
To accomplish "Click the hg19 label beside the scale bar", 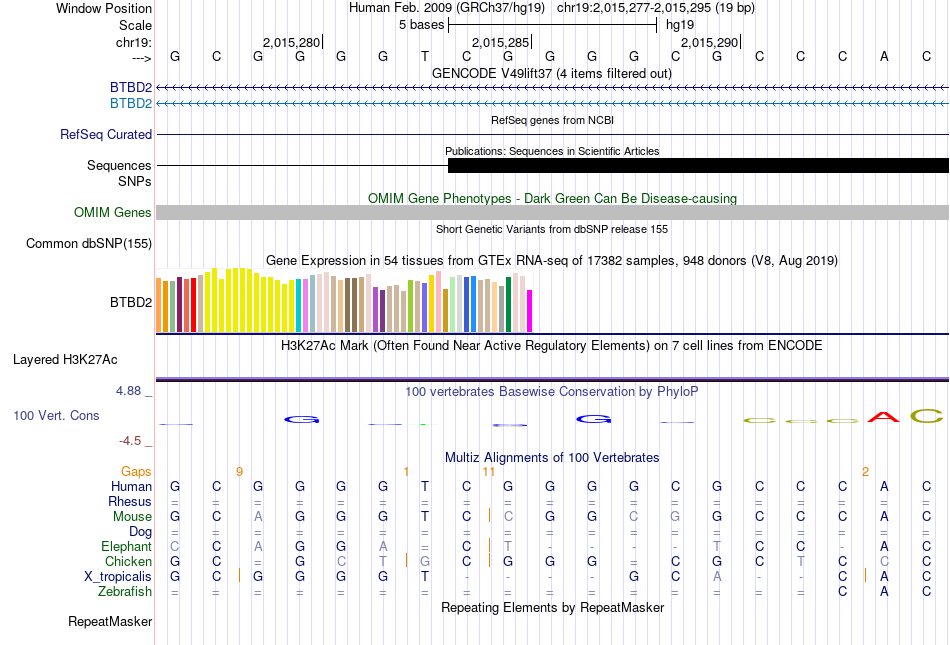I will click(680, 25).
